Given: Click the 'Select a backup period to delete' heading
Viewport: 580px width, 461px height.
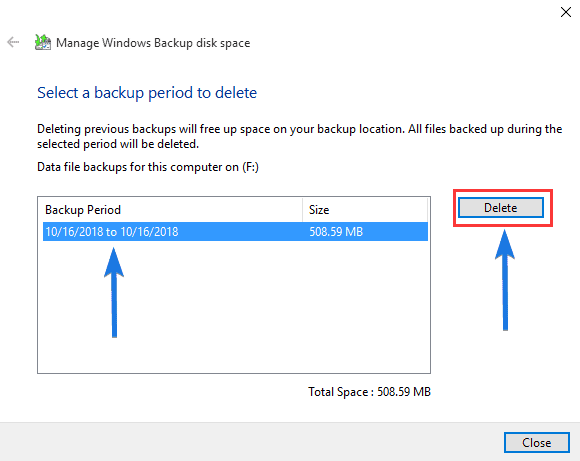Looking at the screenshot, I should click(147, 92).
